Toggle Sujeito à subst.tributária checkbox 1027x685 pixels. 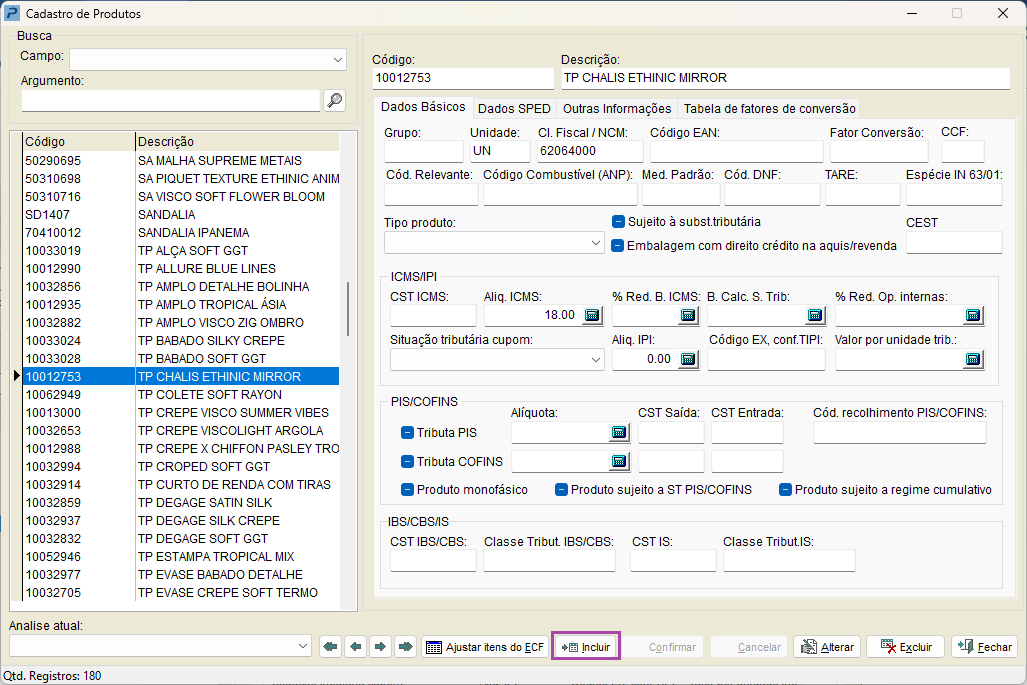[619, 221]
